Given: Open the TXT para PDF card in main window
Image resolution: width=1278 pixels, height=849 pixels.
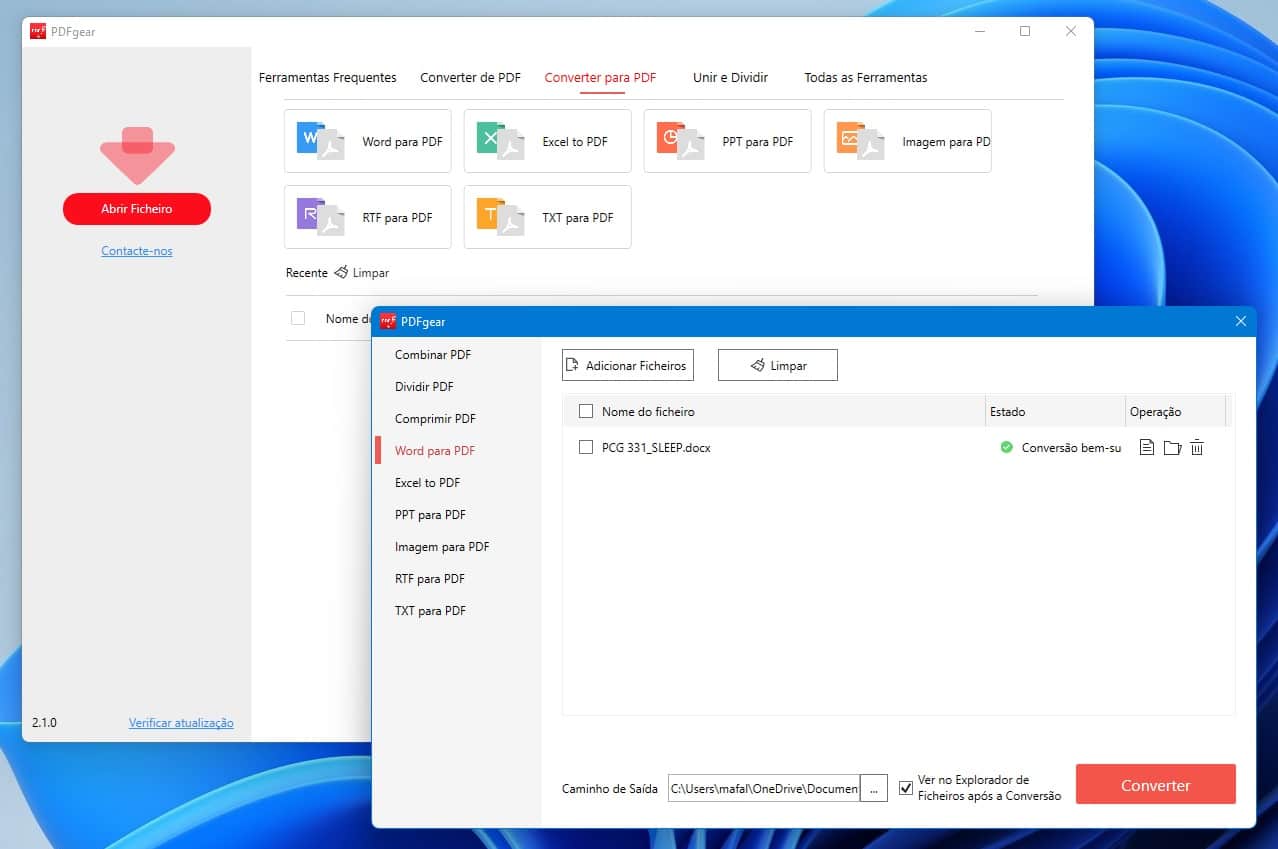Looking at the screenshot, I should 547,217.
